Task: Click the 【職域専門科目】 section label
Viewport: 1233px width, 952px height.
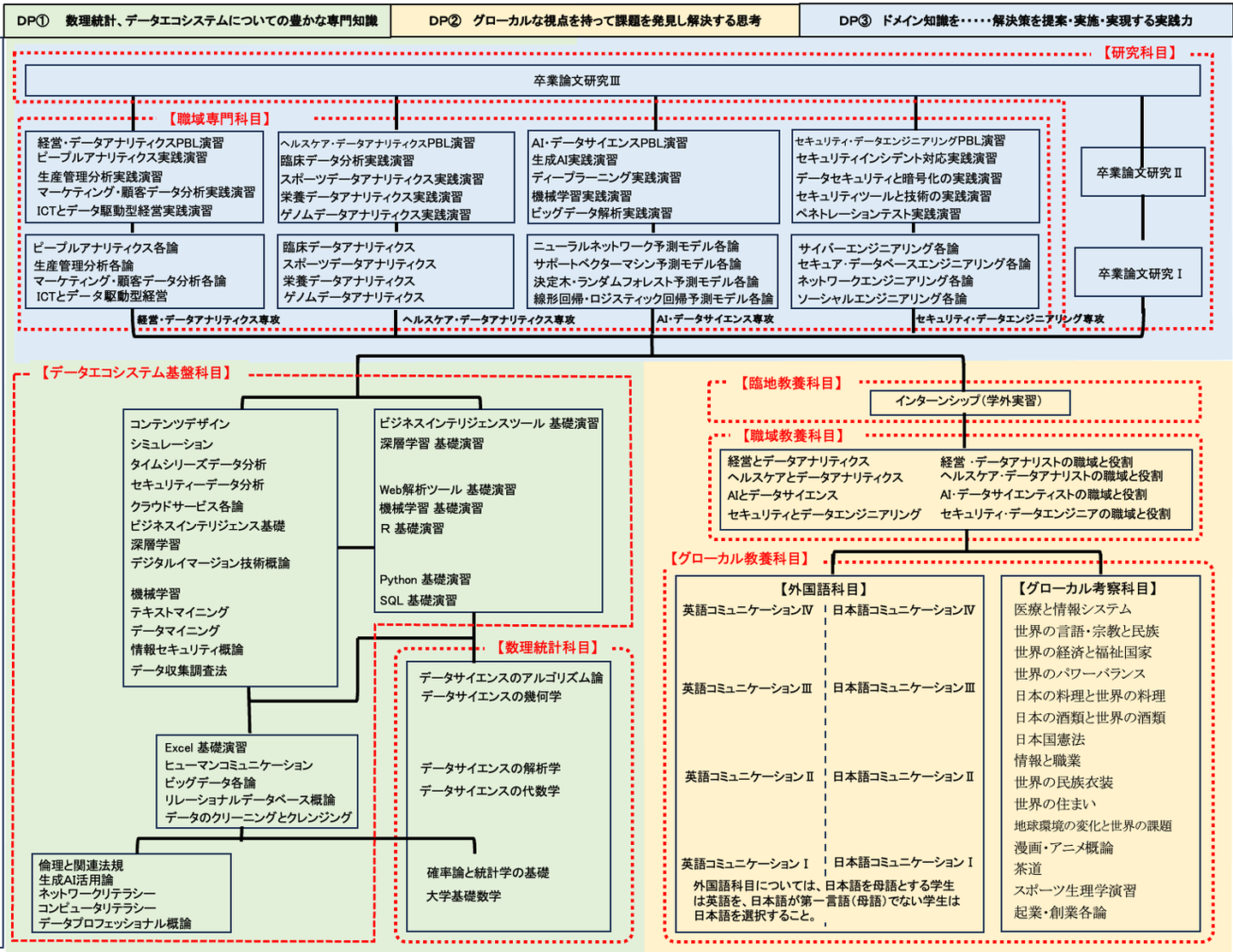Action: click(219, 119)
